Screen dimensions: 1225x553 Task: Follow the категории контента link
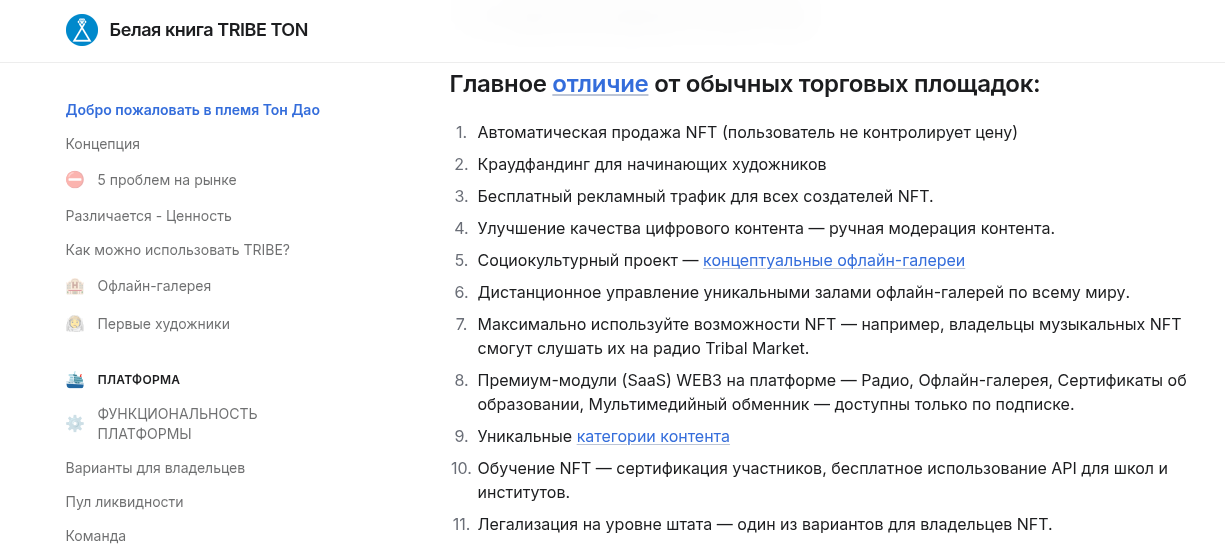[653, 436]
